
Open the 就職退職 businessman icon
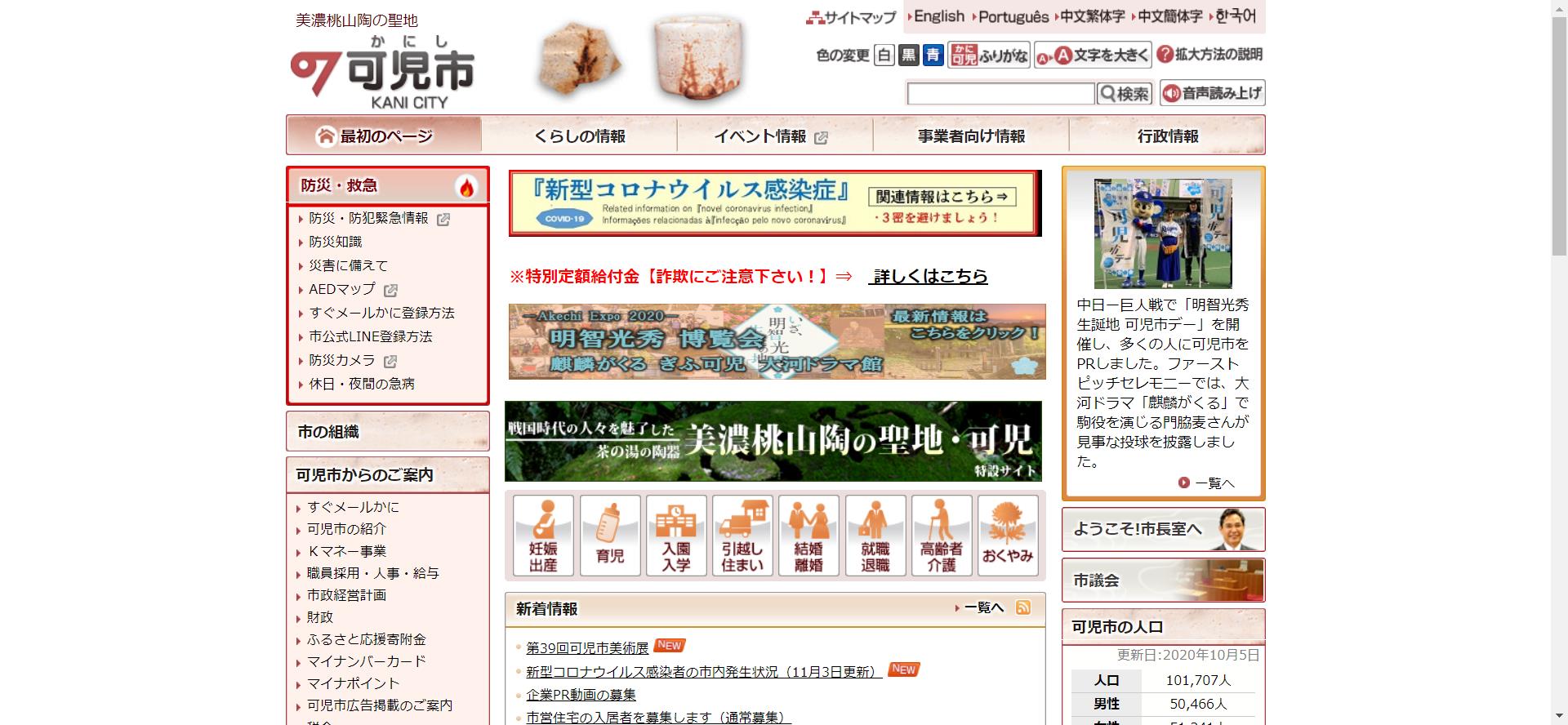coord(875,536)
